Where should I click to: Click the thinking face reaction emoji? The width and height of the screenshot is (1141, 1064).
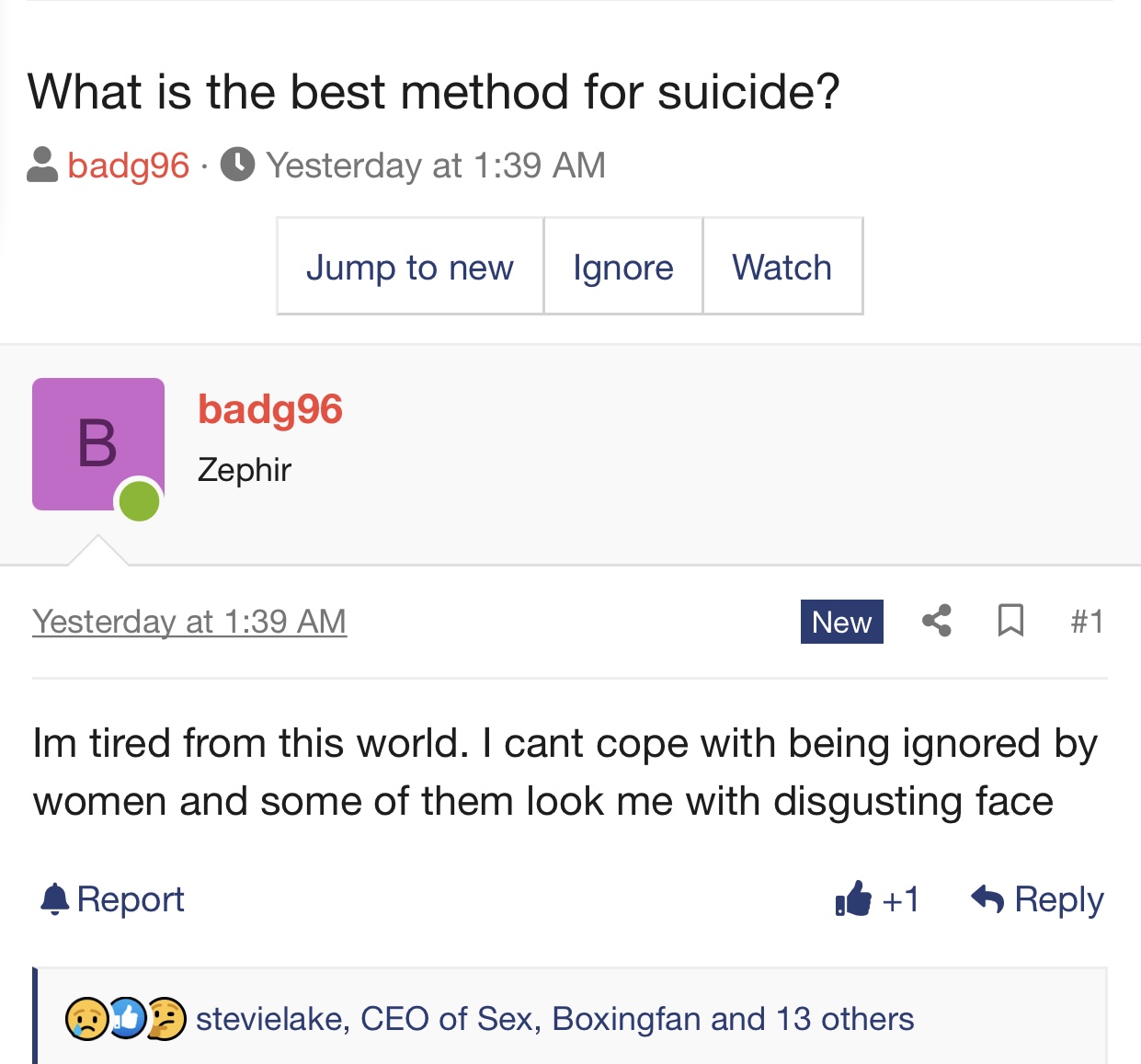pos(166,1019)
